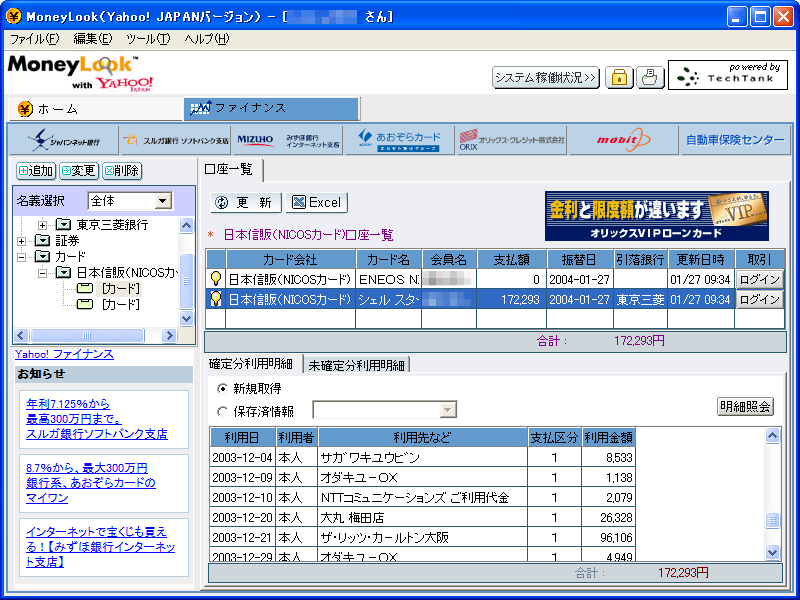Click tree panel scroll up arrow
The height and width of the screenshot is (600, 800).
[186, 225]
